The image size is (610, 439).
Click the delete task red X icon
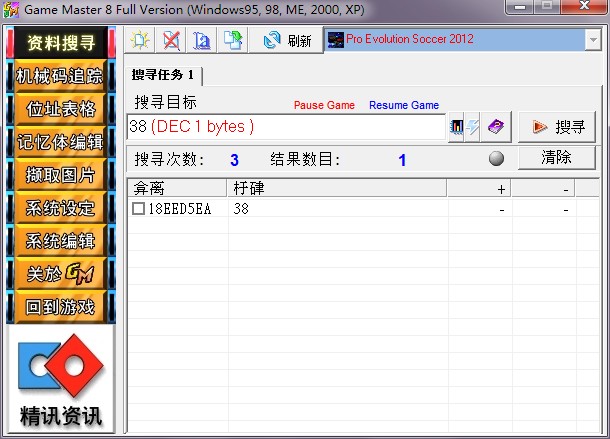coord(171,40)
